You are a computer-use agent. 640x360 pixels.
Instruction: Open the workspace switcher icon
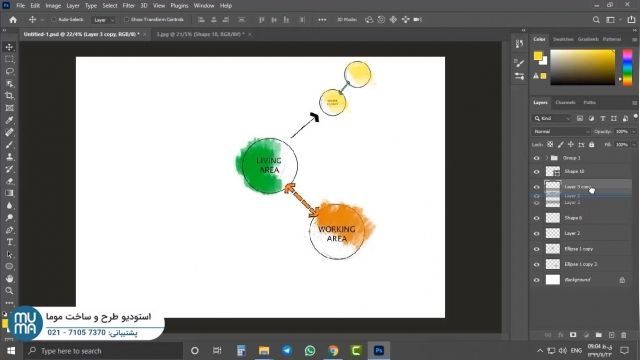coord(610,20)
